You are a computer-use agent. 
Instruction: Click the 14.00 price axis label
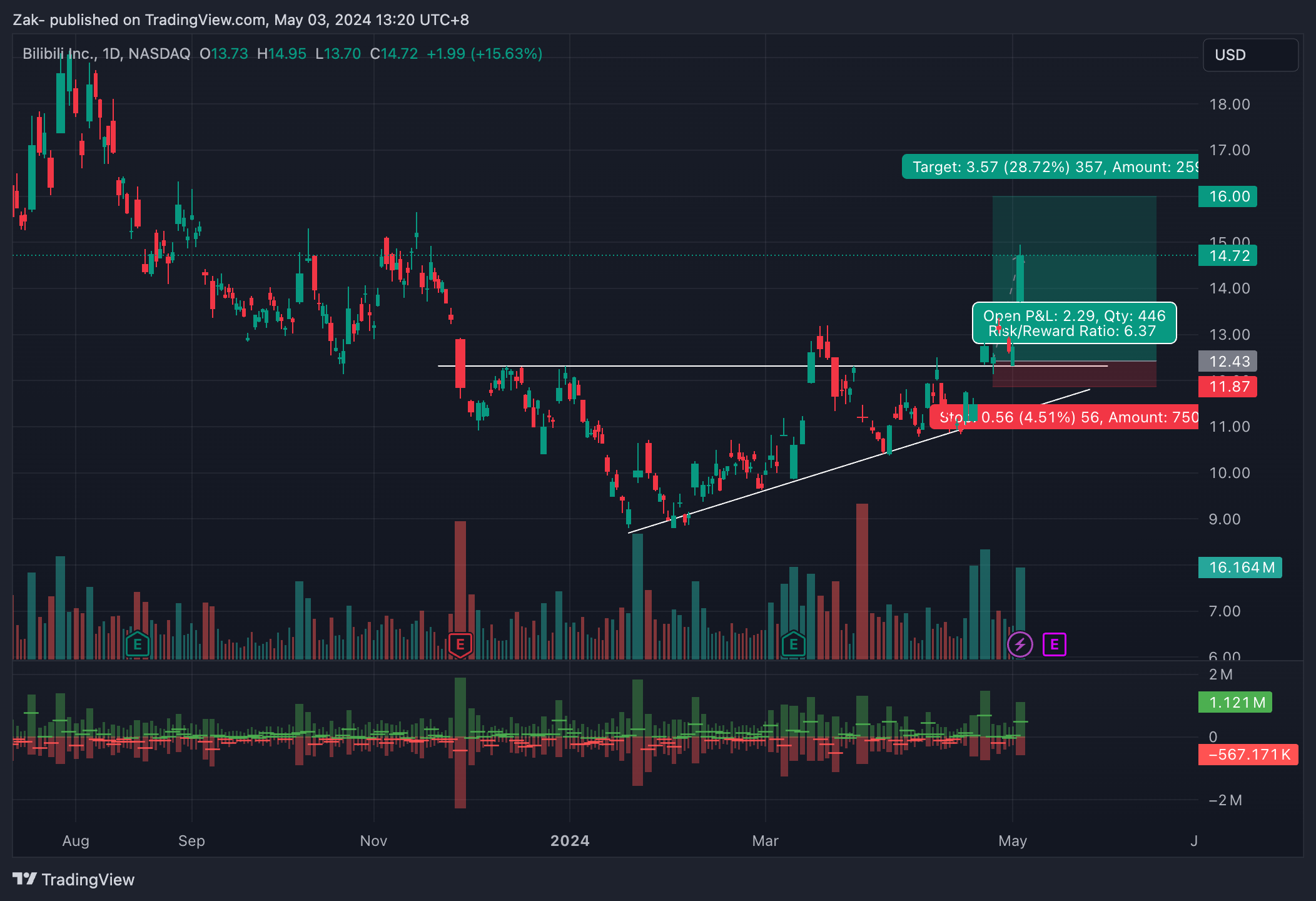pyautogui.click(x=1230, y=288)
